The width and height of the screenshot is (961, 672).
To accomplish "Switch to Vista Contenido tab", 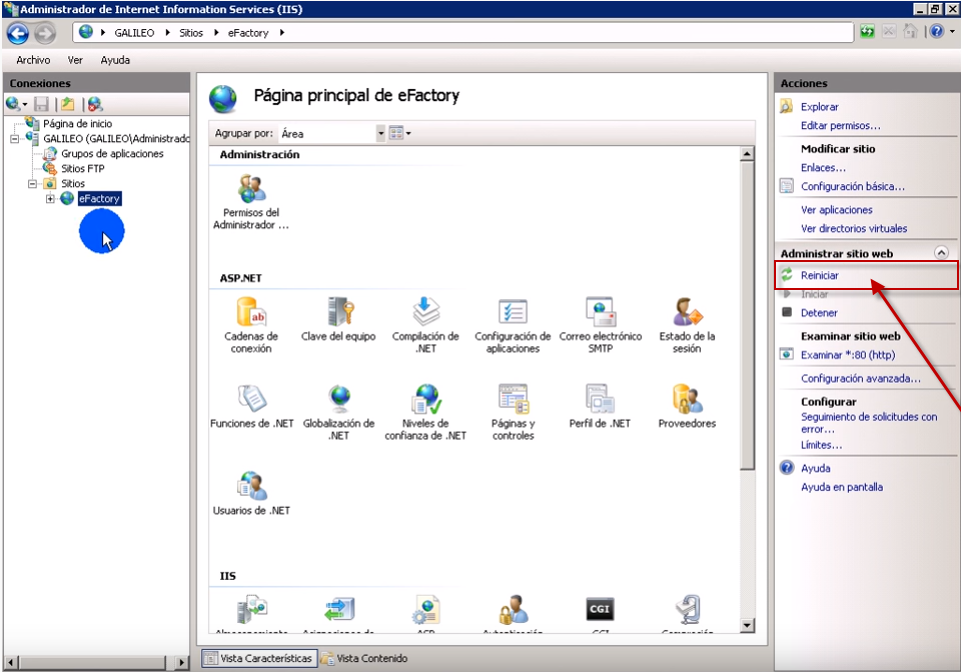I will pos(364,658).
